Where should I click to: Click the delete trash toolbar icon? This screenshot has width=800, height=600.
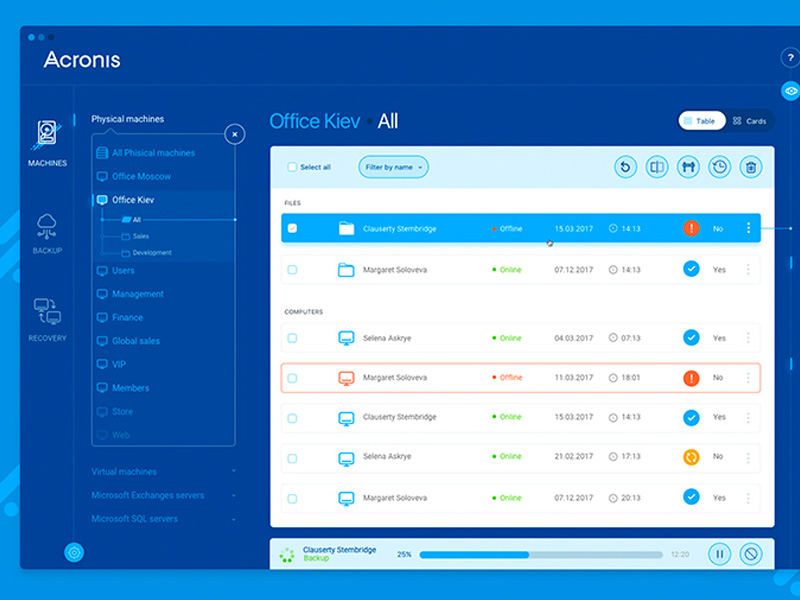click(x=751, y=167)
